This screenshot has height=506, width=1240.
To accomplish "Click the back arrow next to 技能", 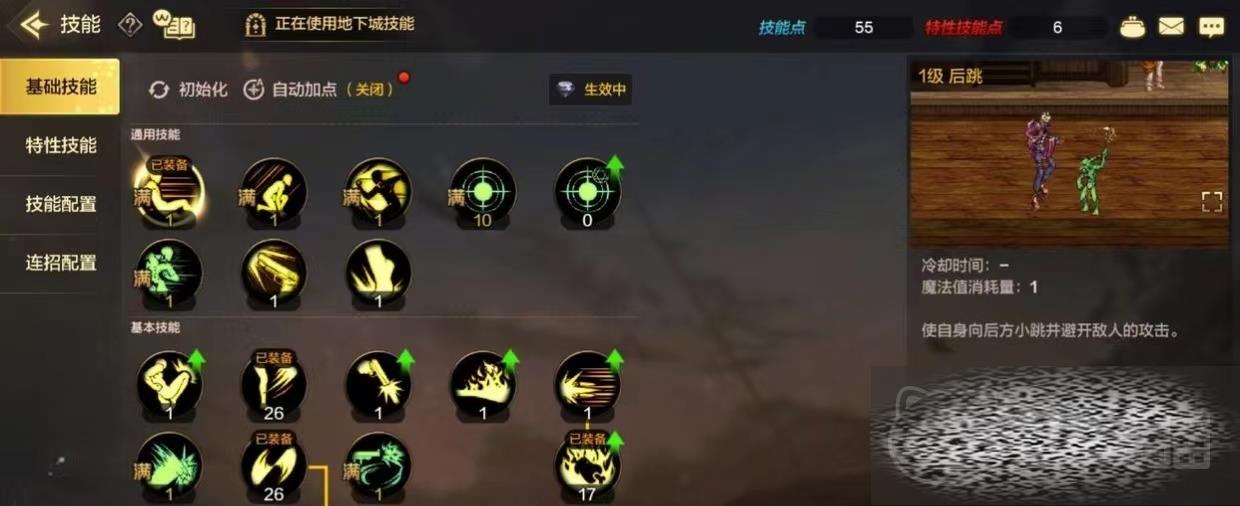I will pyautogui.click(x=34, y=25).
